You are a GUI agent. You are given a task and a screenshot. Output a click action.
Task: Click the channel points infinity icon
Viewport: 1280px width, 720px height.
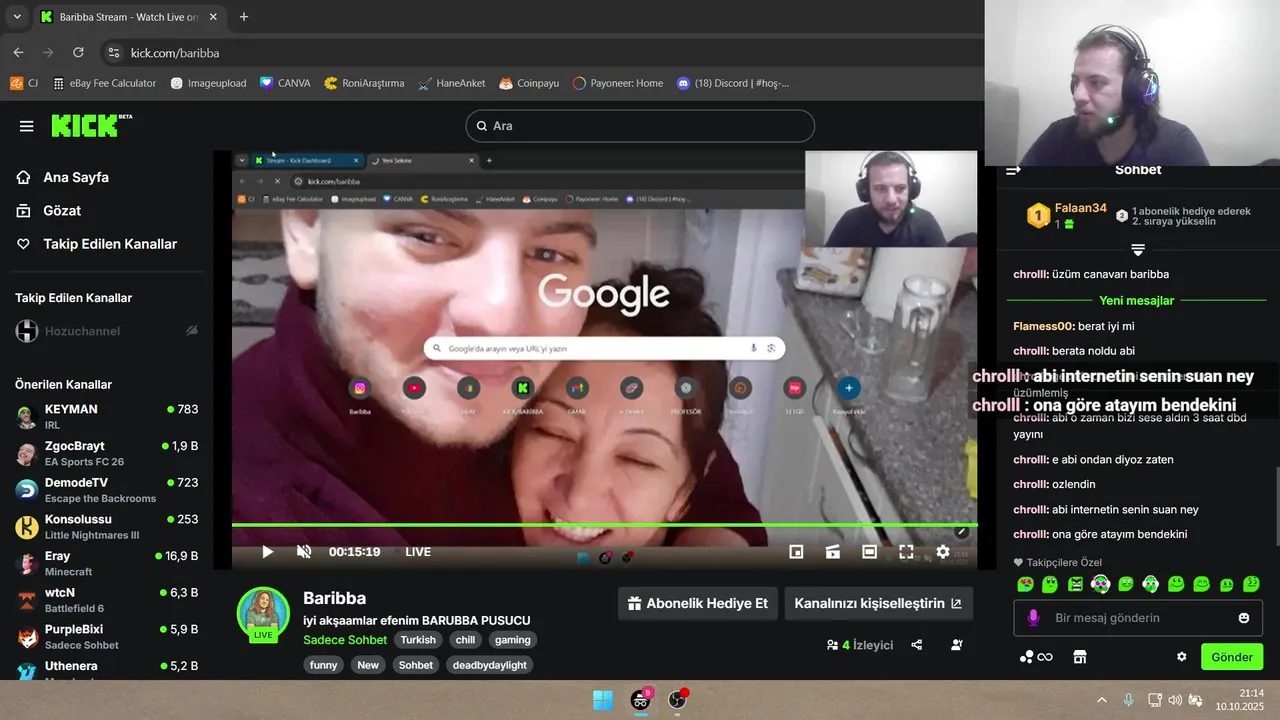pos(1036,657)
